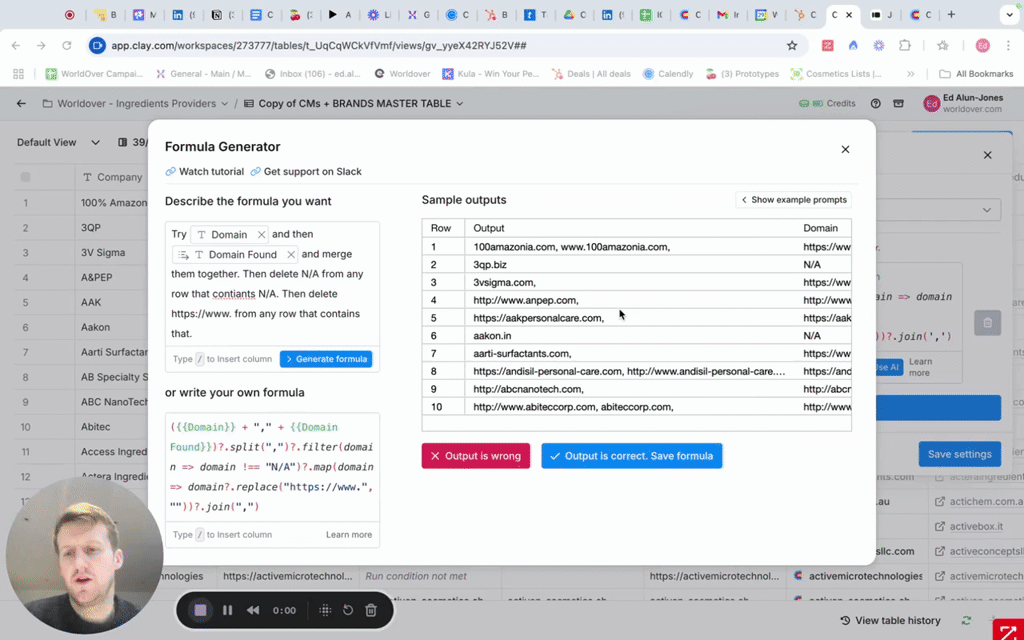Close the Formula Generator dialog

(845, 149)
